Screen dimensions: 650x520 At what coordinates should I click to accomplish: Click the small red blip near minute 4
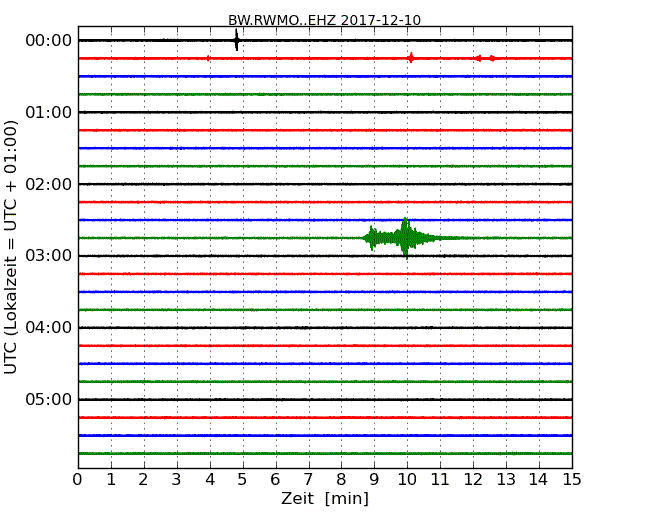coord(208,58)
